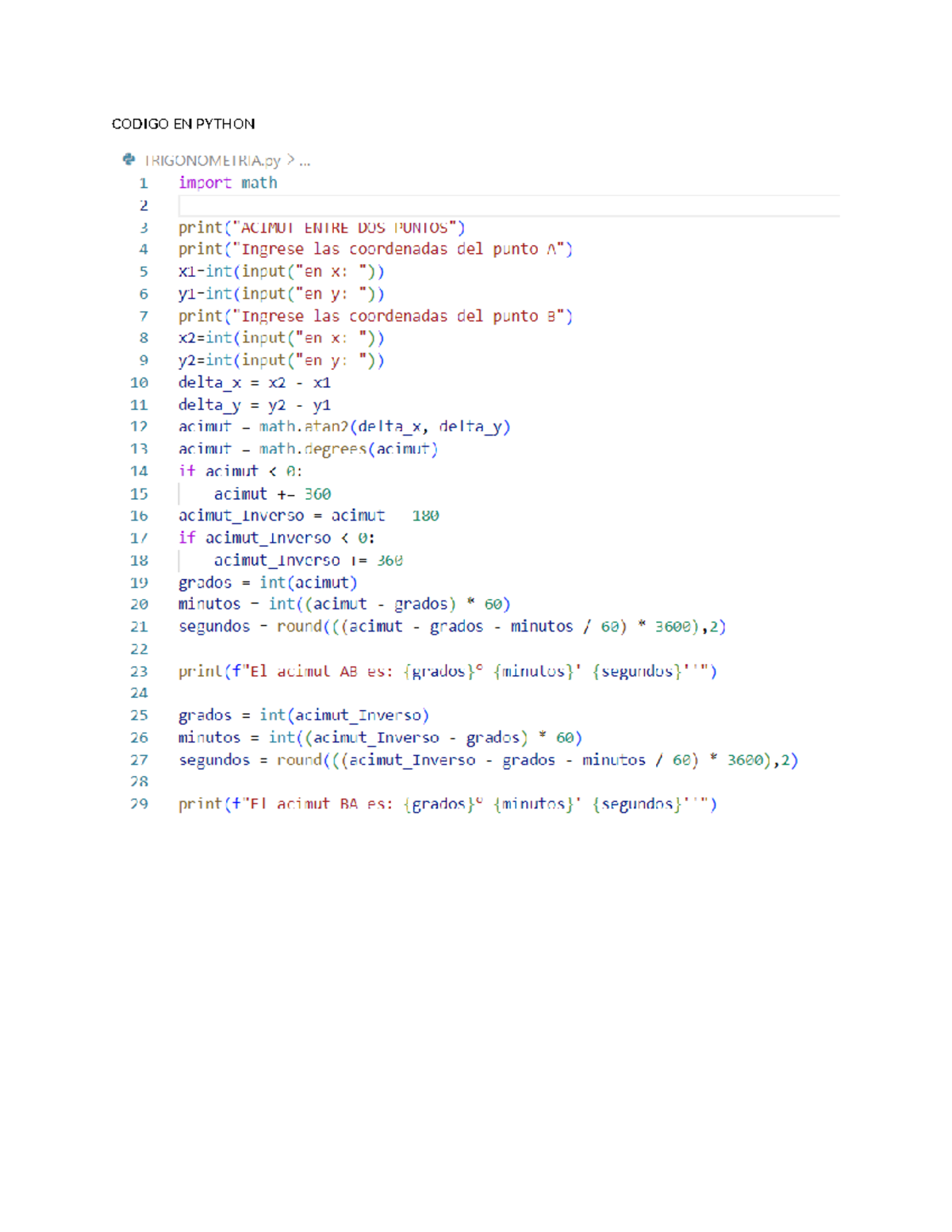This screenshot has height=1232, width=952.
Task: Click the delta_x = x2 - x1 line
Action: tap(255, 382)
